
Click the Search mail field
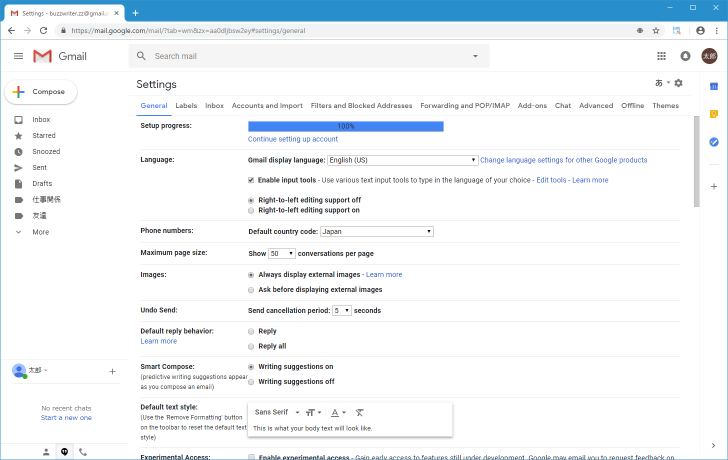pyautogui.click(x=309, y=56)
